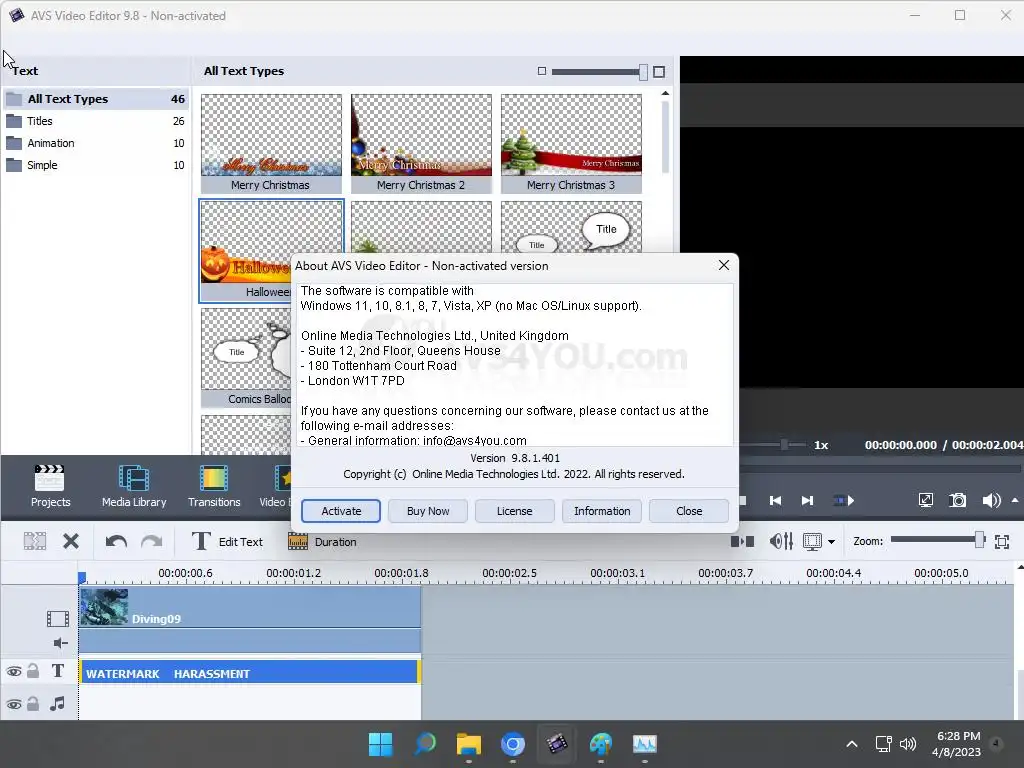The image size is (1024, 768).
Task: Select Merry Christmas text preset
Action: pos(271,144)
